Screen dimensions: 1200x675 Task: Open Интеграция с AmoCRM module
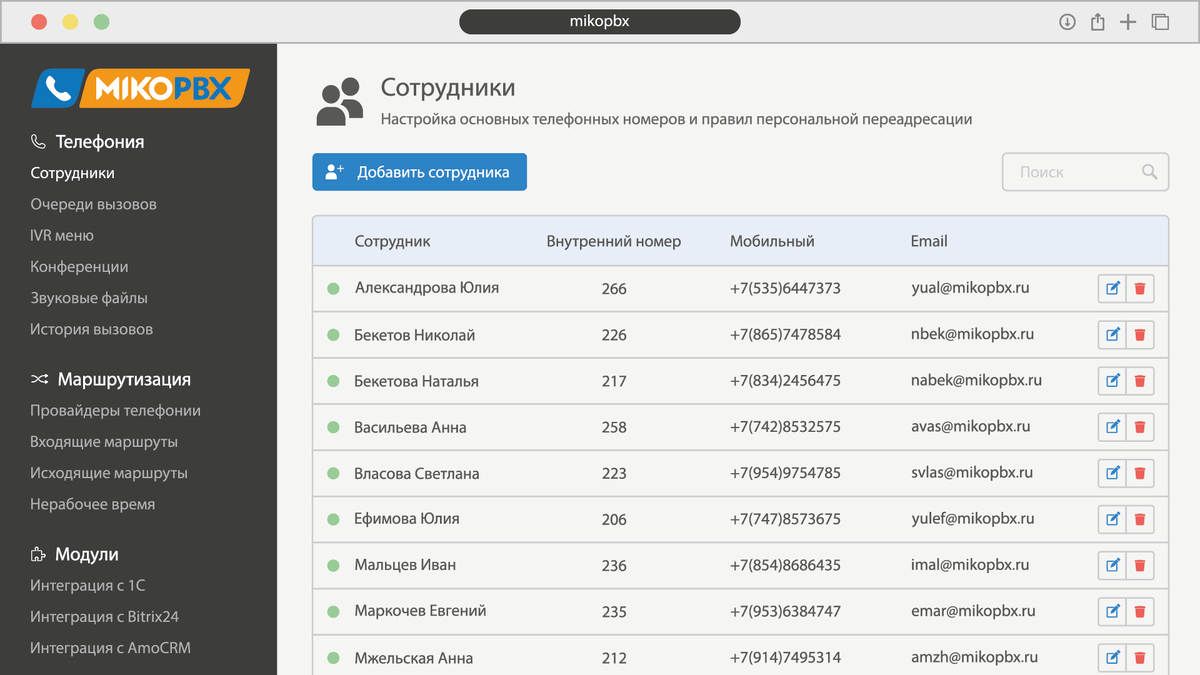tap(110, 648)
